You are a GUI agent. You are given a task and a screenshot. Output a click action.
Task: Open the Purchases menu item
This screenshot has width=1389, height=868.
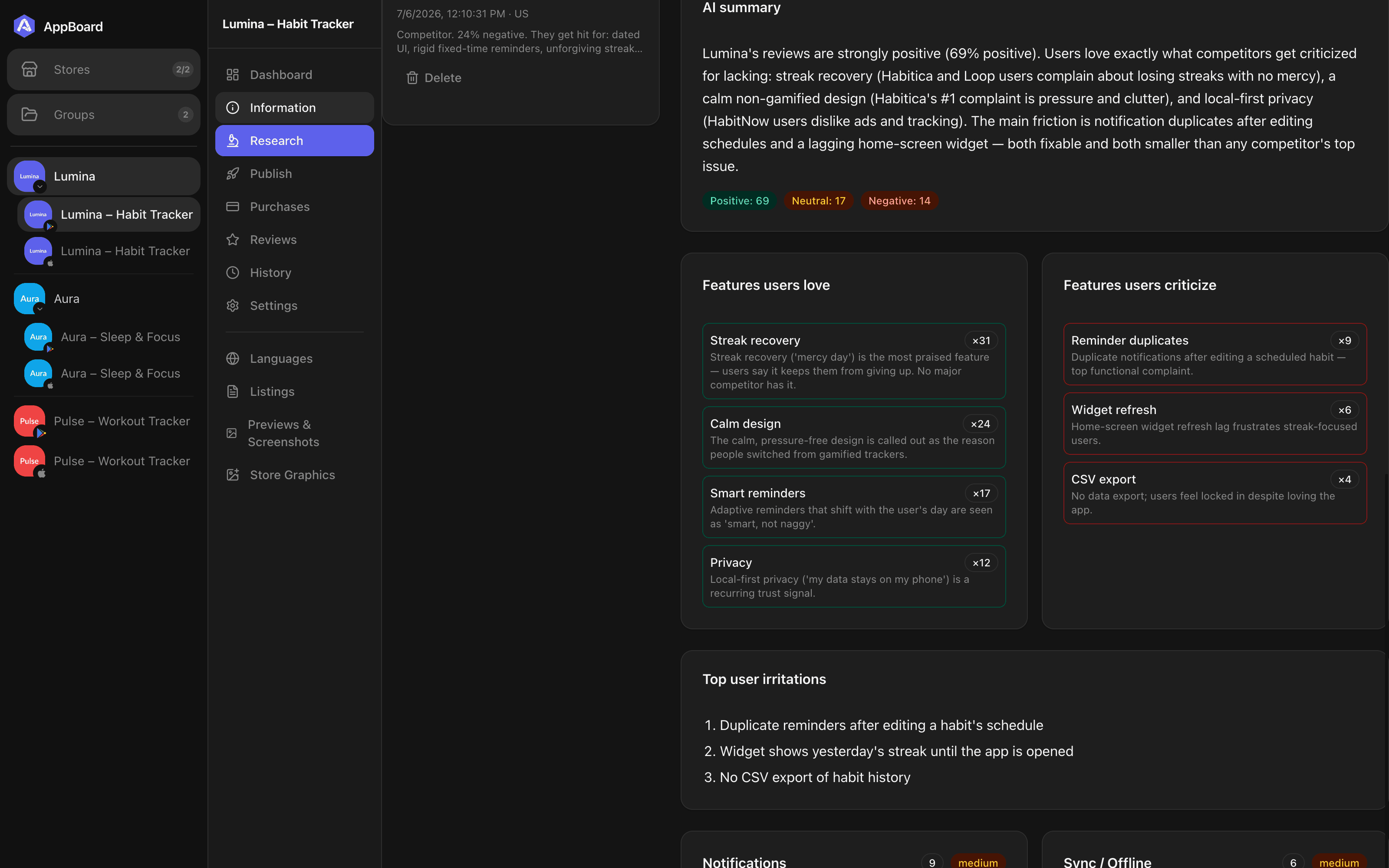pos(294,207)
